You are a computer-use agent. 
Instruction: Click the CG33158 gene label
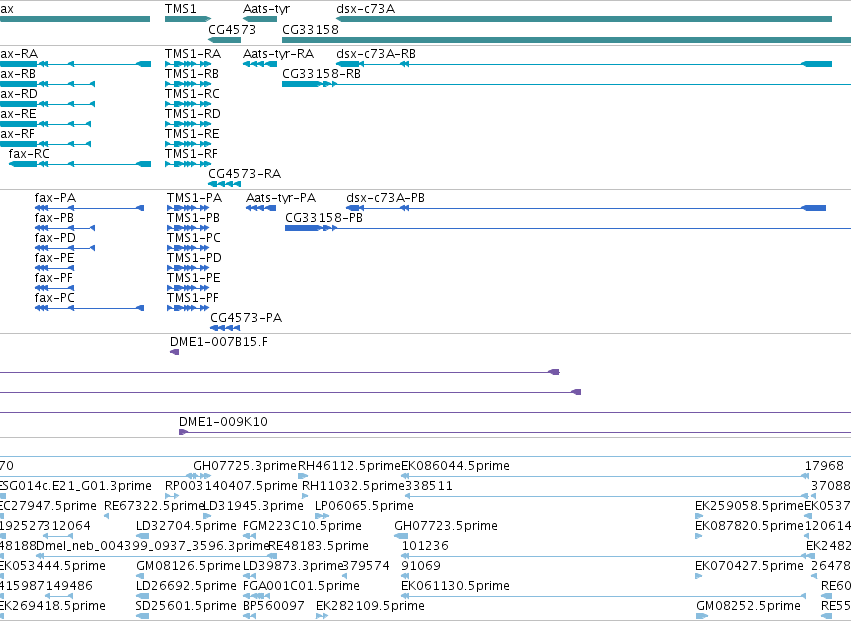pos(310,29)
